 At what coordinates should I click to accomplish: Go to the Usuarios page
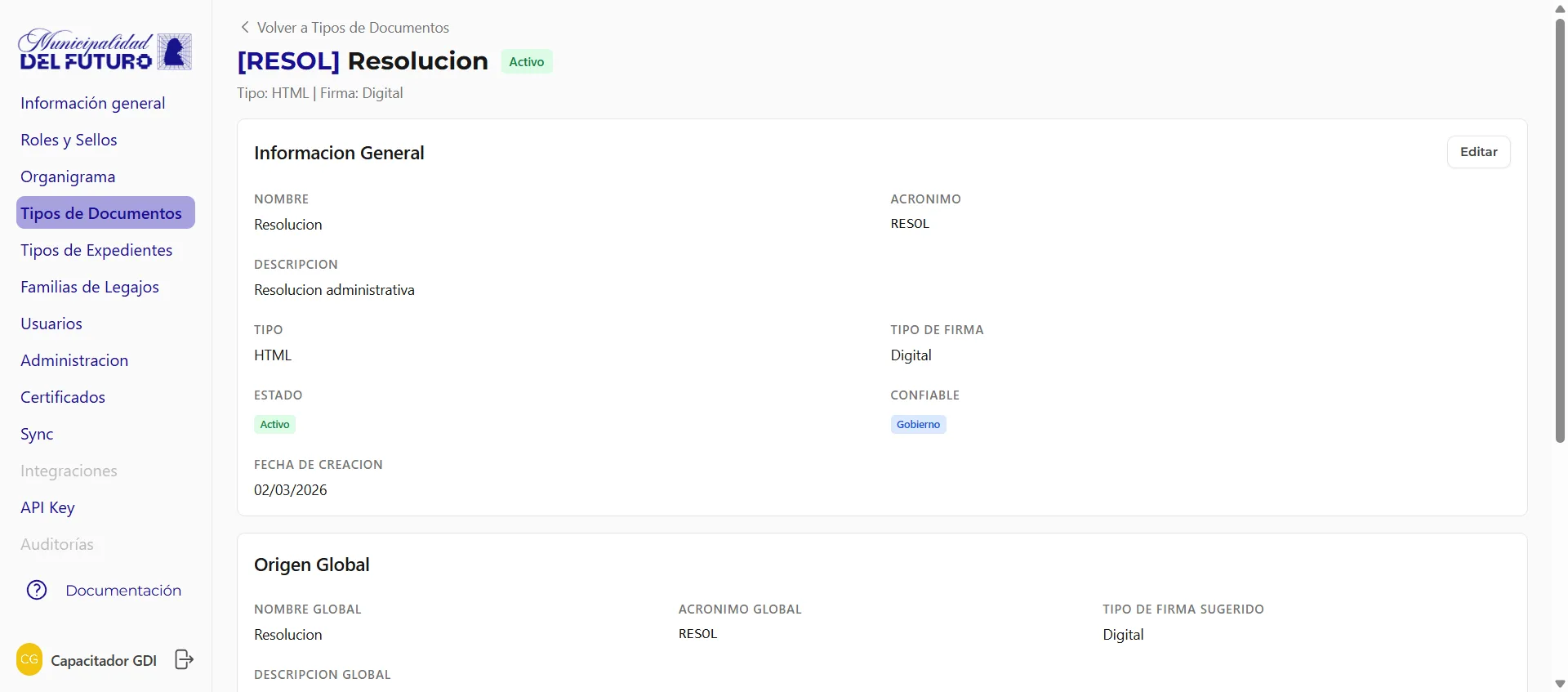[x=51, y=324]
